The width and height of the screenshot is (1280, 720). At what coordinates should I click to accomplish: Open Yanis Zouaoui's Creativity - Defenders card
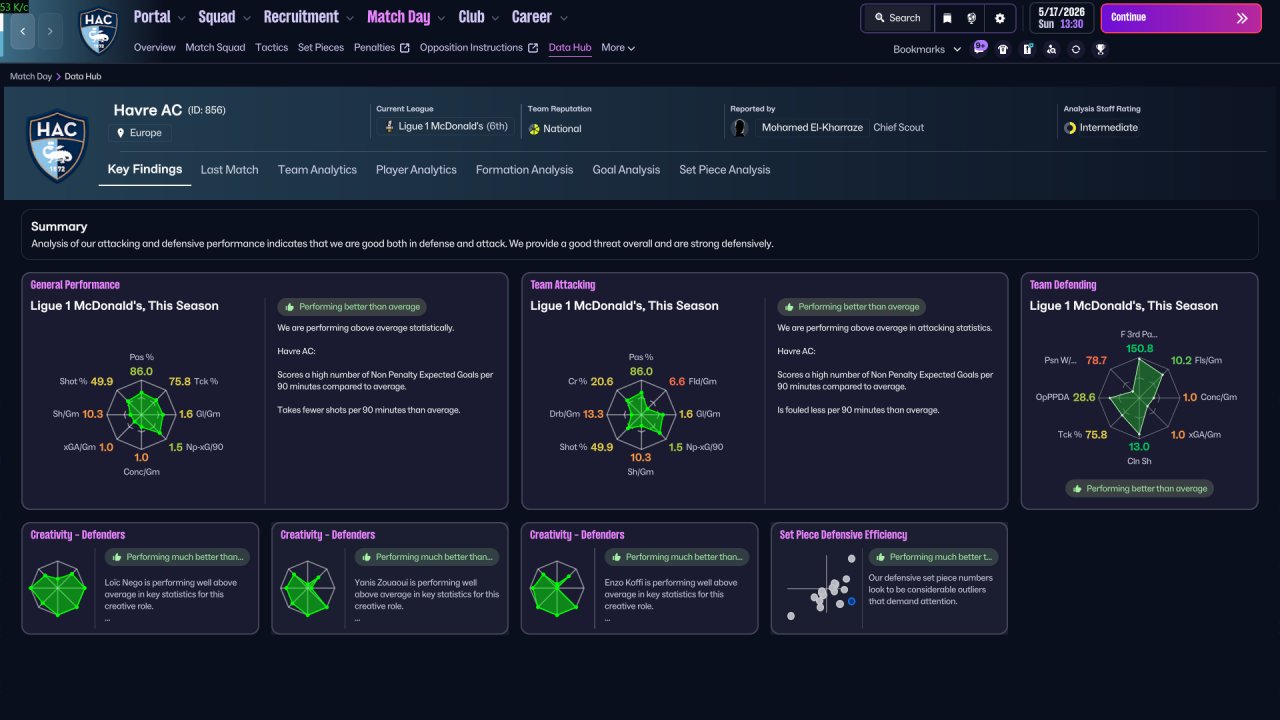click(x=389, y=578)
